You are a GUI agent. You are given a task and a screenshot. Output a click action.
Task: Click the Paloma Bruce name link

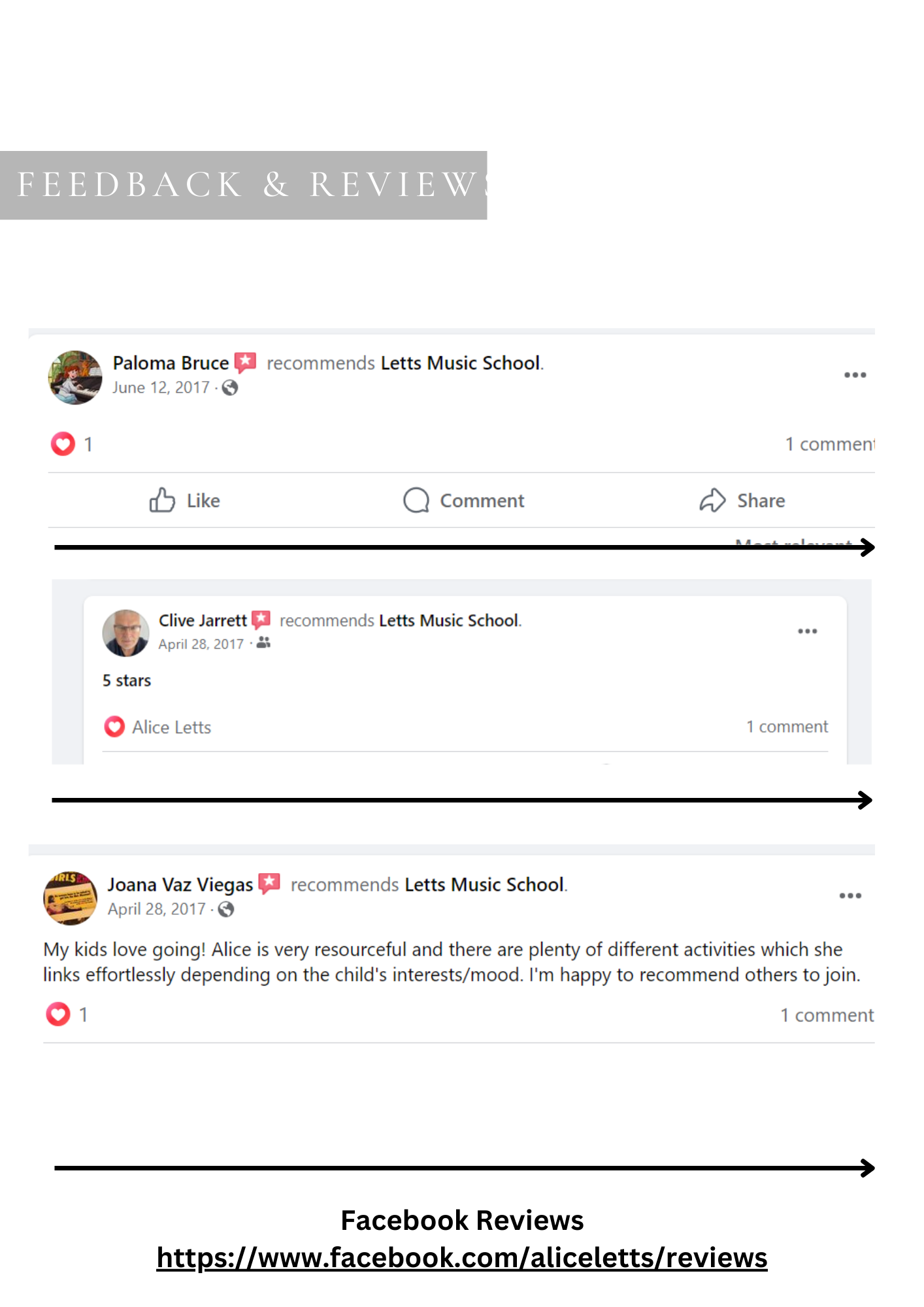click(x=171, y=363)
